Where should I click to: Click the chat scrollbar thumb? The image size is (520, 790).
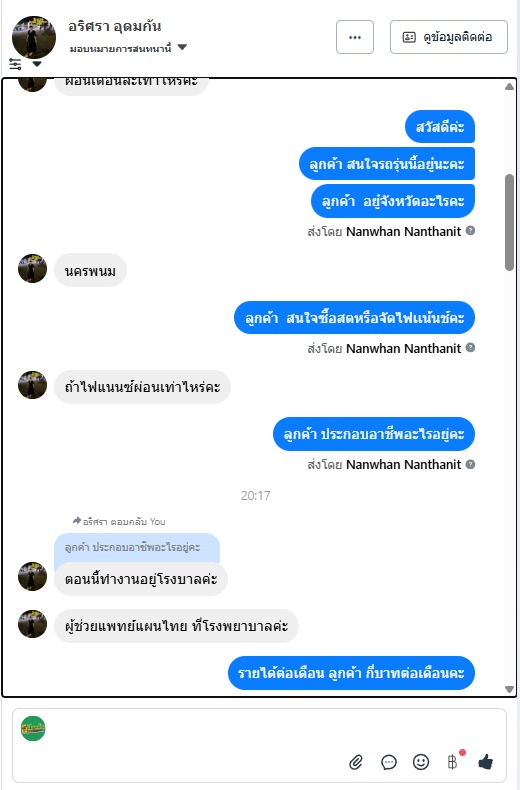509,222
